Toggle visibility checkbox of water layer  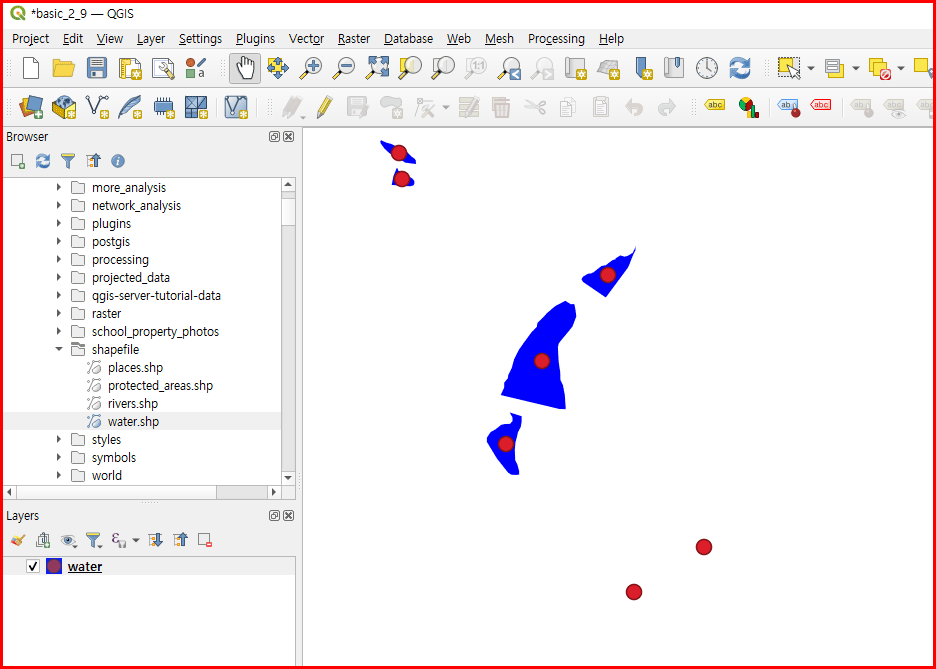tap(33, 566)
